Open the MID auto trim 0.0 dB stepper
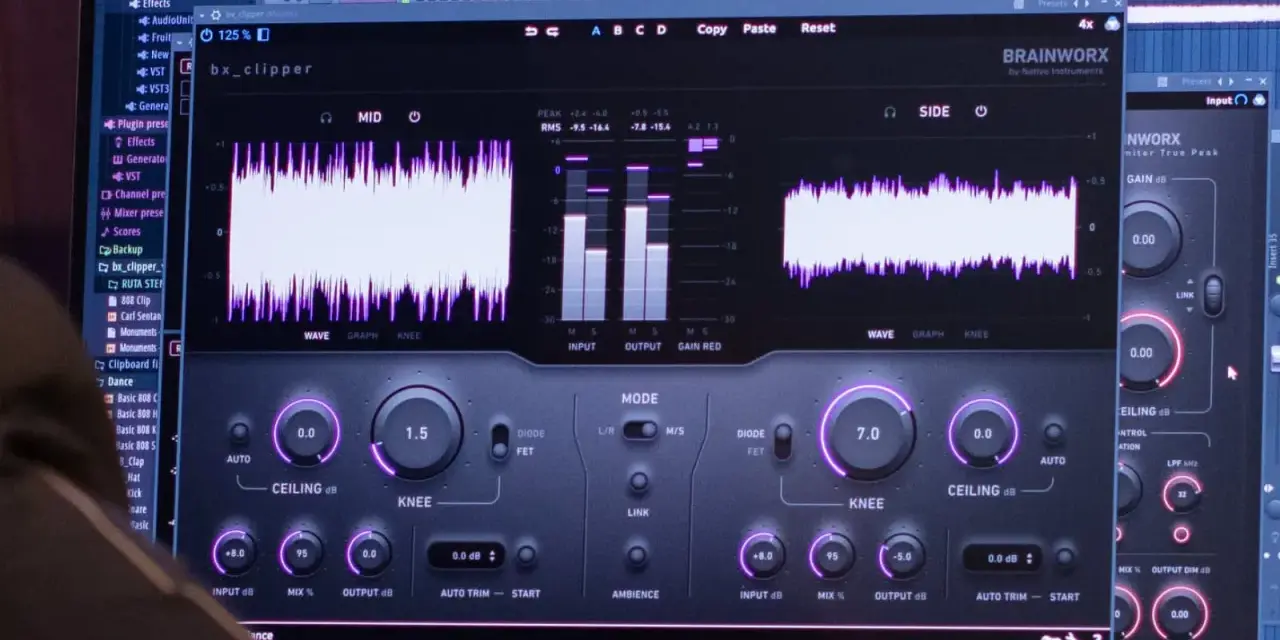Screen dimensions: 1280x640 click(466, 556)
